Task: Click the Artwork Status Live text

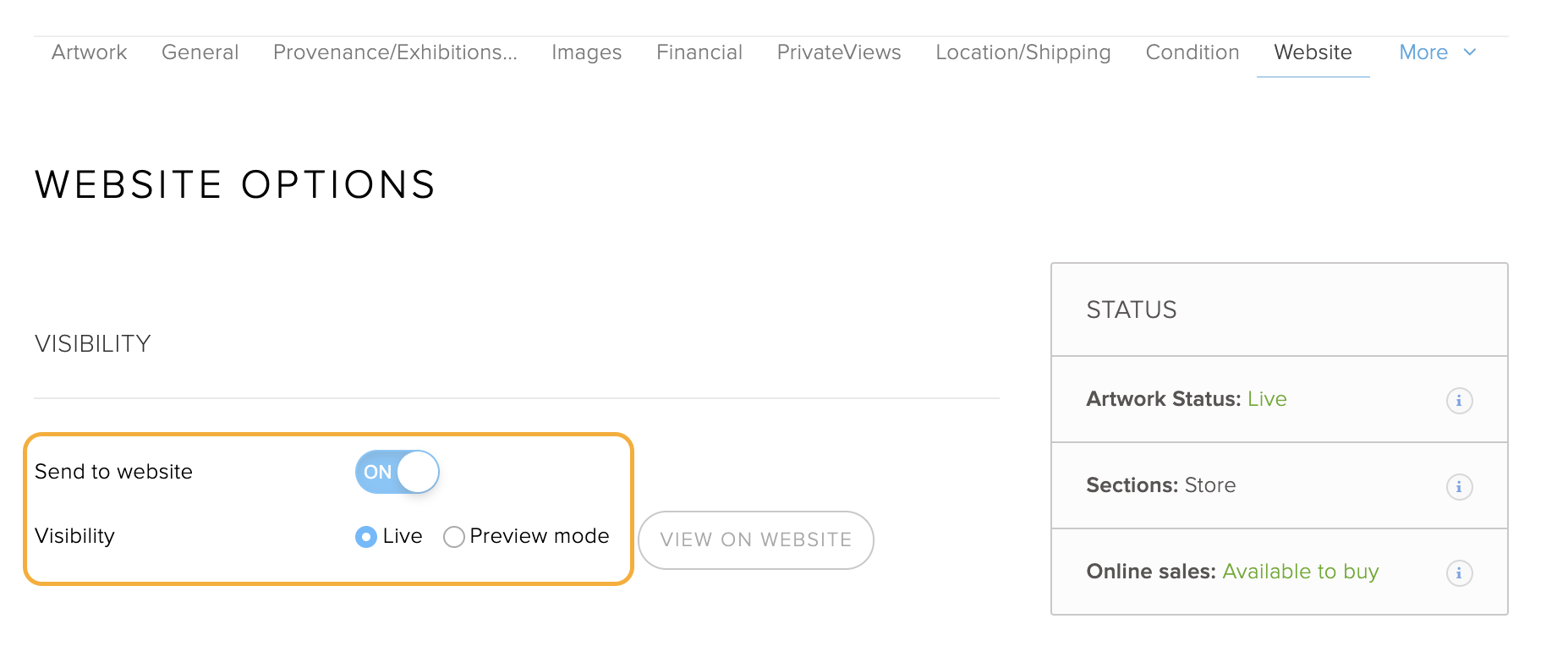Action: [1267, 399]
